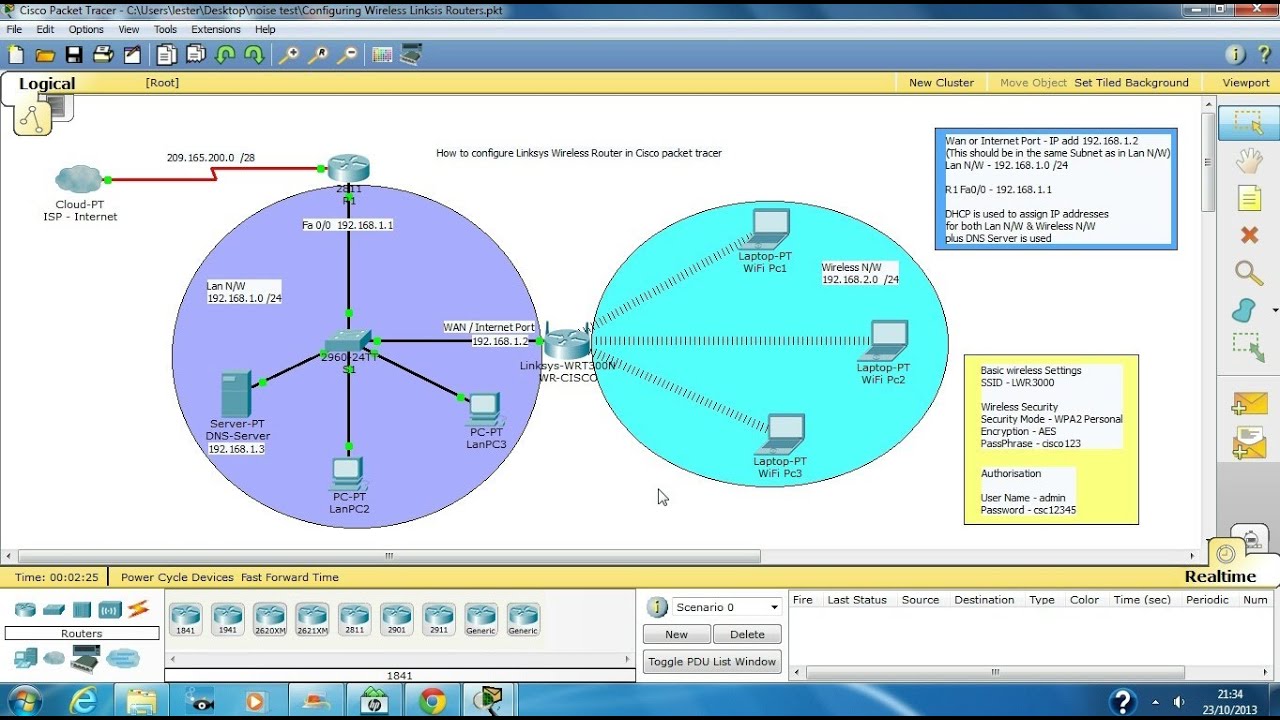
Task: Click the Delete scenario button
Action: tap(747, 634)
